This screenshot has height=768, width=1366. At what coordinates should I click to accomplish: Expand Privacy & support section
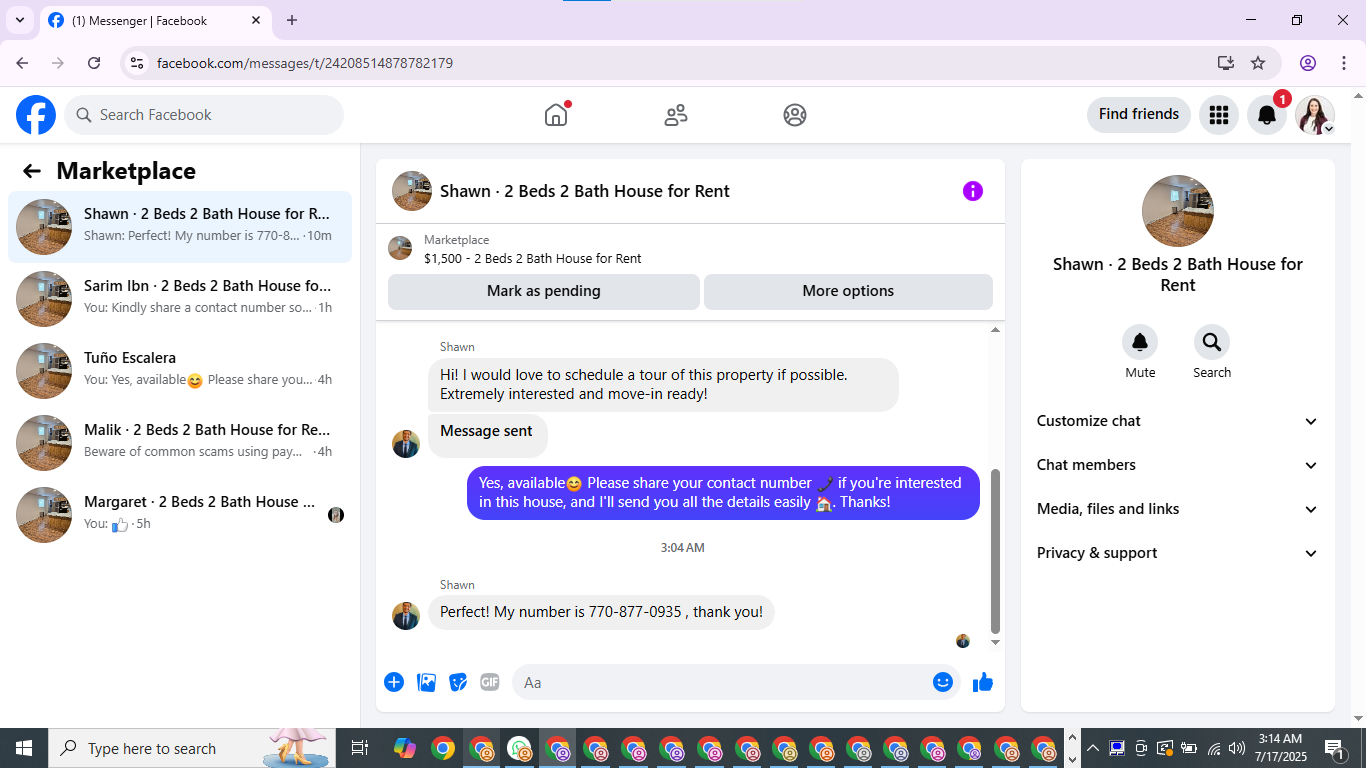[1178, 553]
